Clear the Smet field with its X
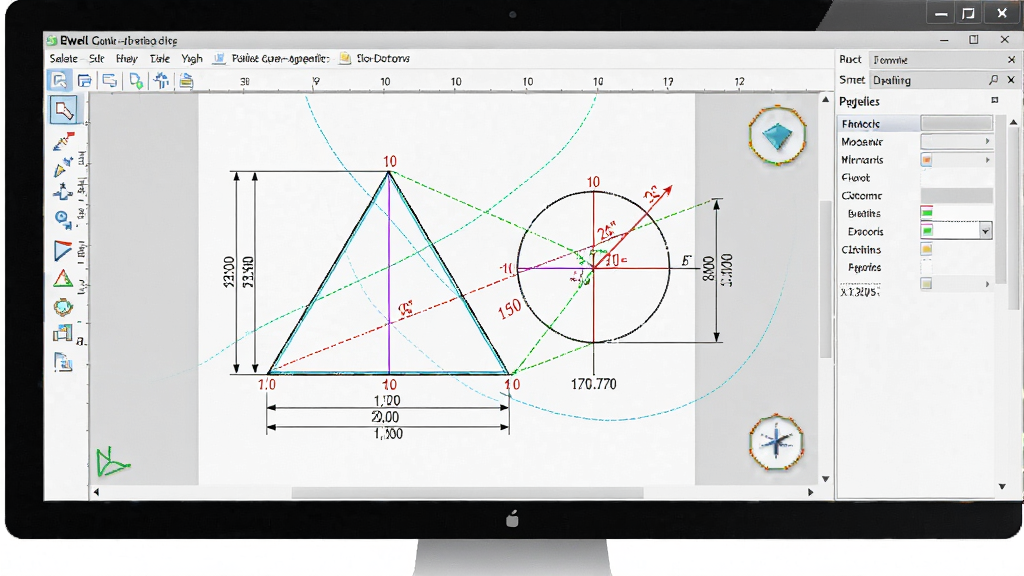 point(1011,80)
